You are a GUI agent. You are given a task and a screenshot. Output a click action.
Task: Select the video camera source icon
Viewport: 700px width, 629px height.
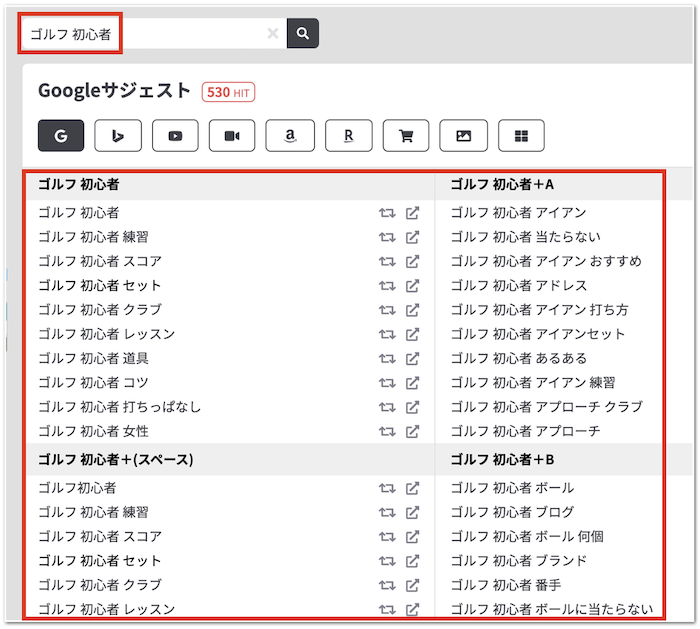click(x=232, y=135)
